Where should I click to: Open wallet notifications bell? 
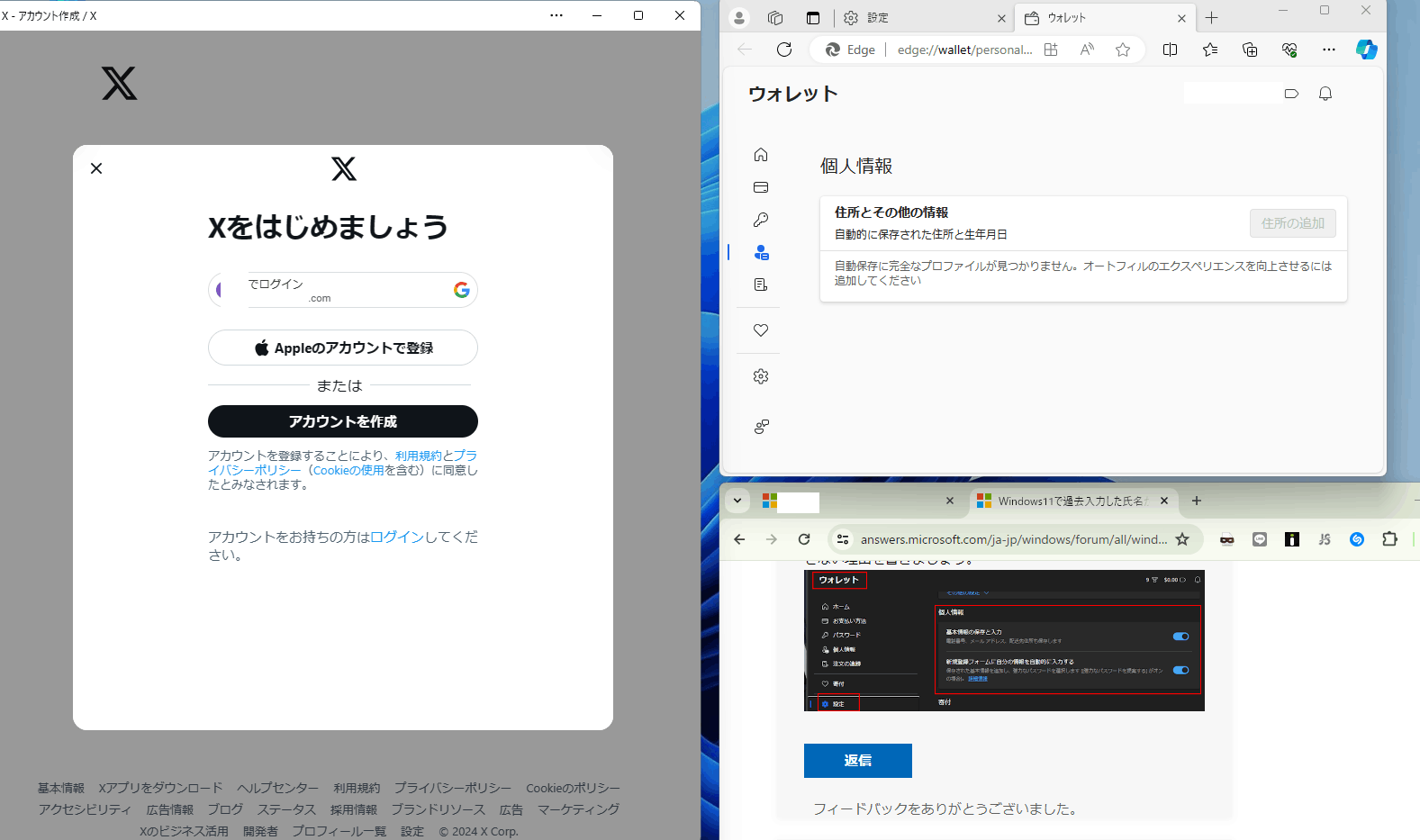tap(1325, 94)
